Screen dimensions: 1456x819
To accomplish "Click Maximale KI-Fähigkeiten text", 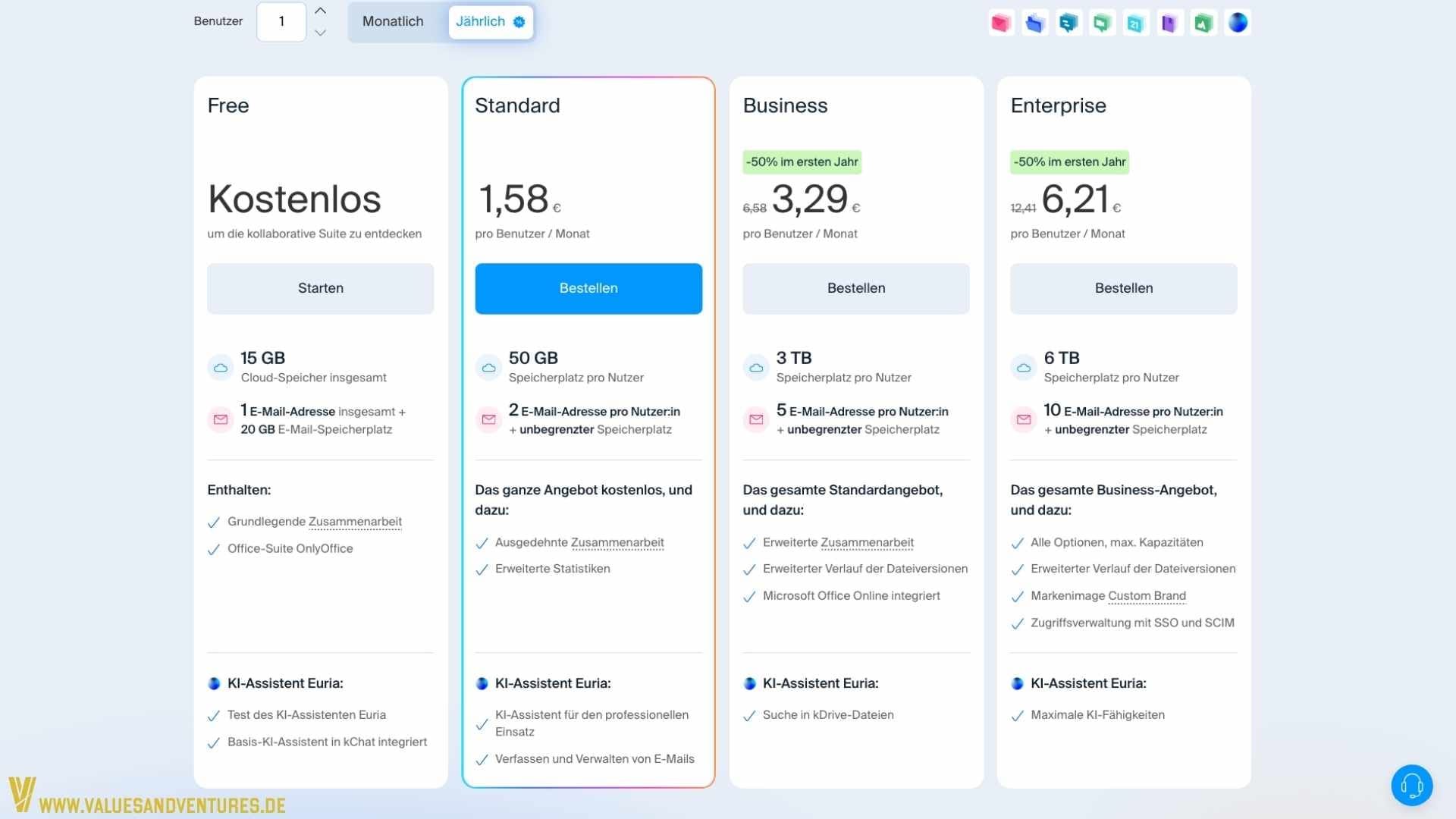I will click(1097, 715).
